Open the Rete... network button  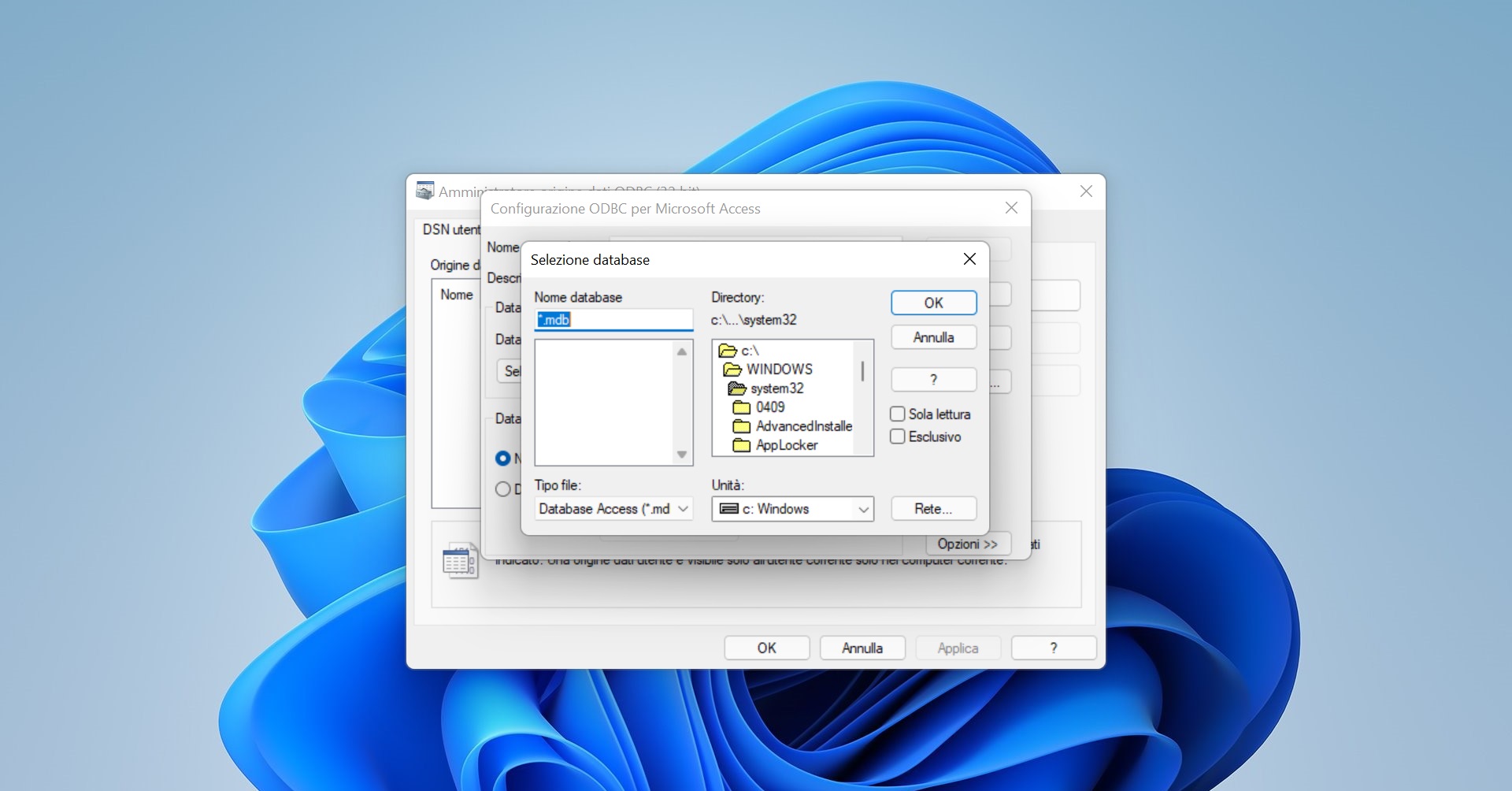(933, 509)
